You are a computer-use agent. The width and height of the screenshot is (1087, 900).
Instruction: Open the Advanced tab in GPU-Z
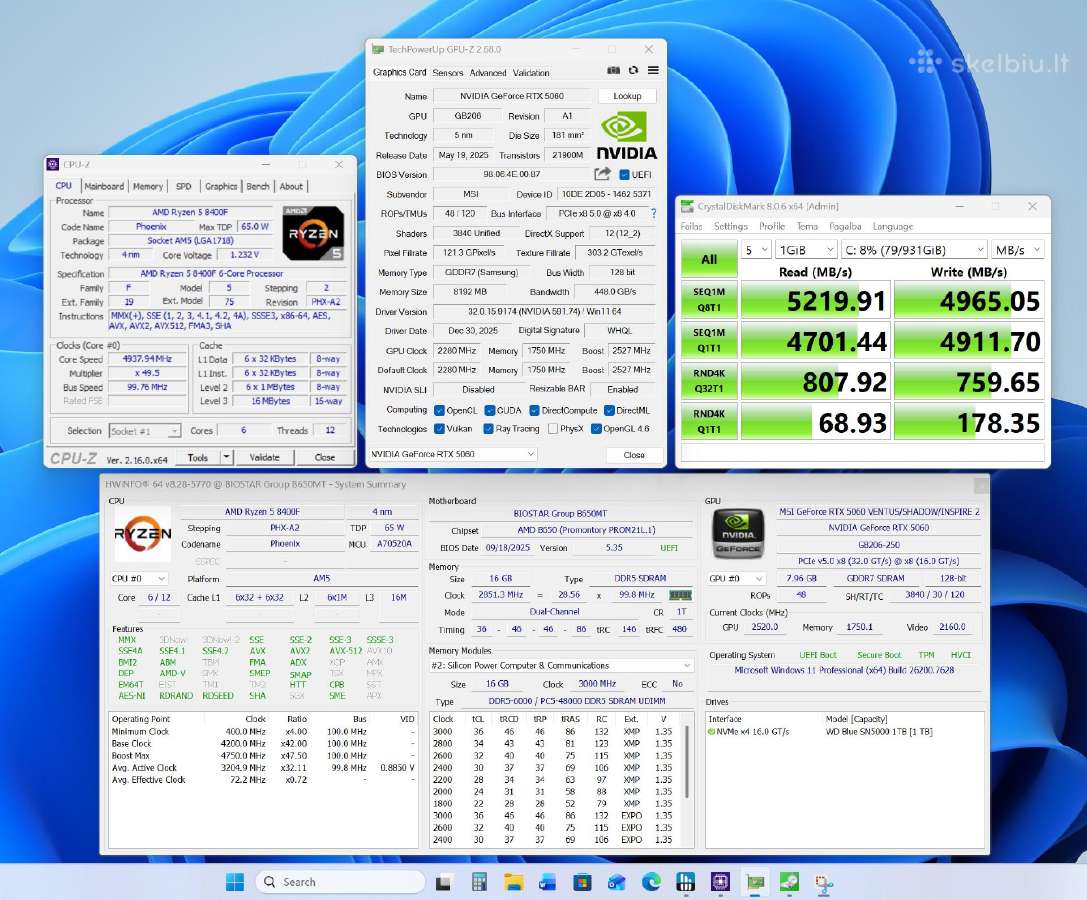pyautogui.click(x=488, y=72)
